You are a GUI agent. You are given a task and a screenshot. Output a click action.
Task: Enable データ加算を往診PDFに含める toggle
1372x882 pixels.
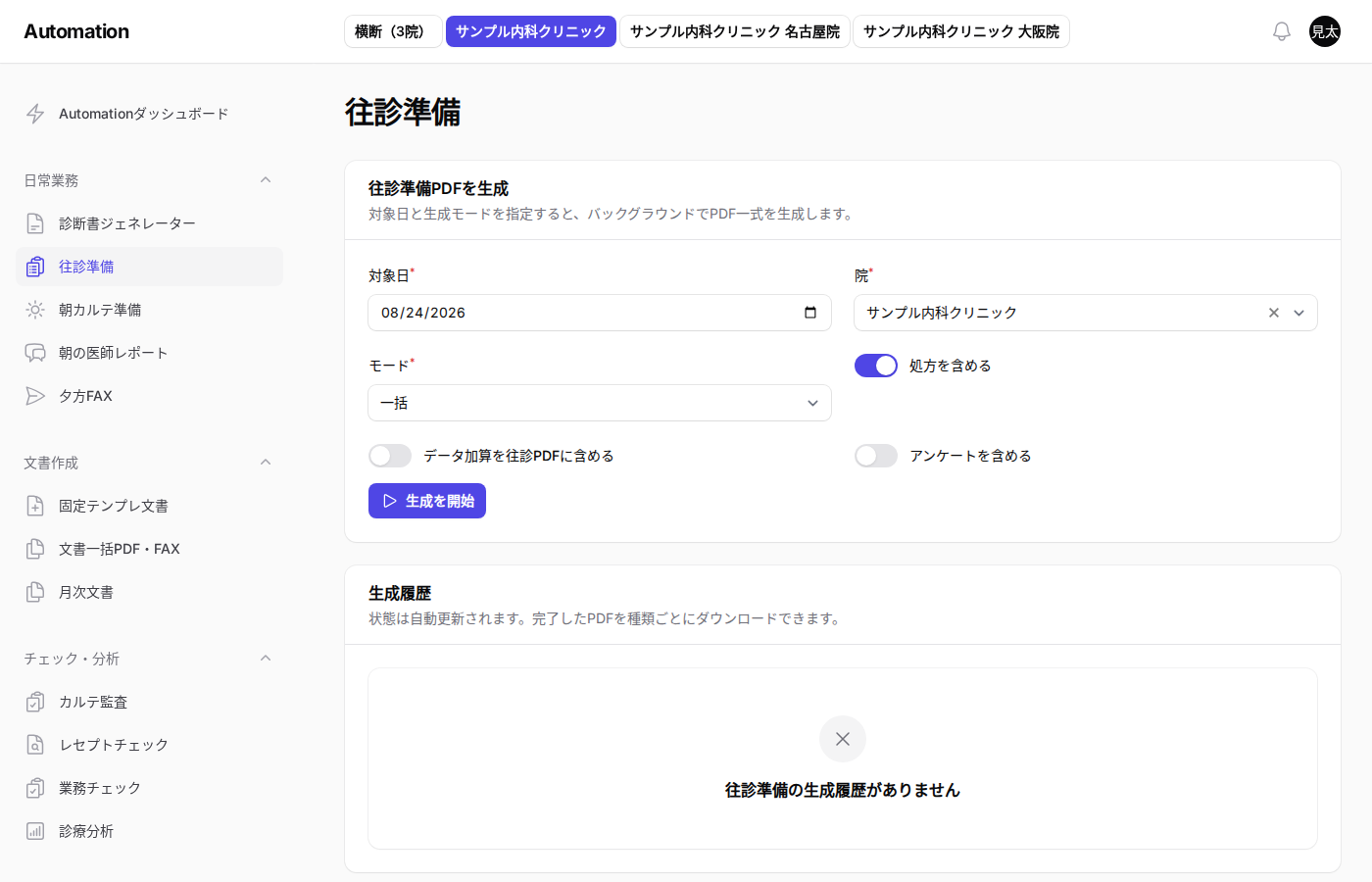coord(390,456)
